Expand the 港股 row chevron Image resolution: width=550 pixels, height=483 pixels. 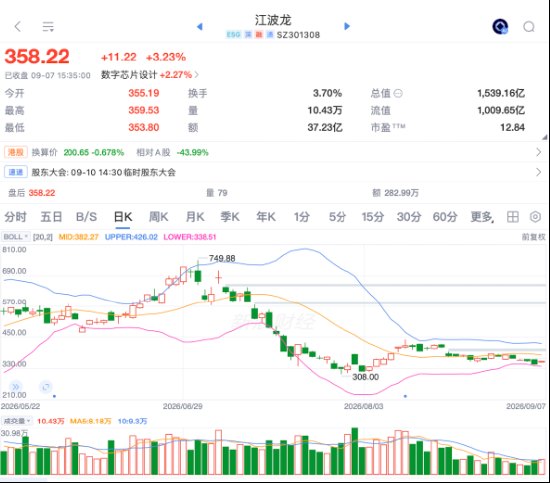pos(539,152)
